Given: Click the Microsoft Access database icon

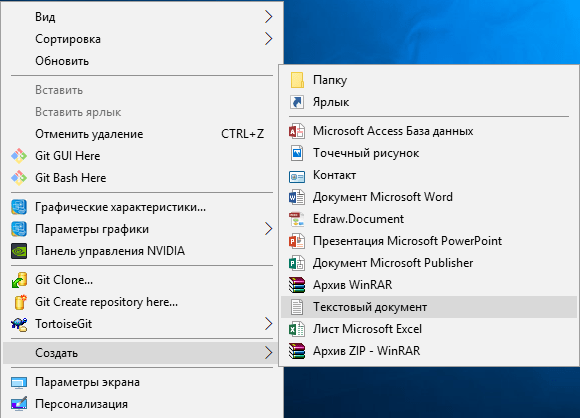Looking at the screenshot, I should point(297,131).
